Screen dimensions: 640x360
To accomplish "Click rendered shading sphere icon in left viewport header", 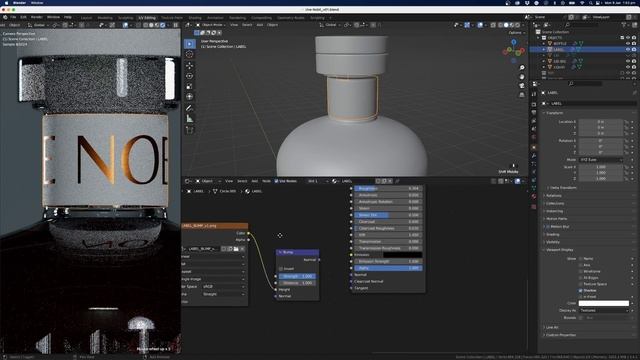I will [162, 25].
